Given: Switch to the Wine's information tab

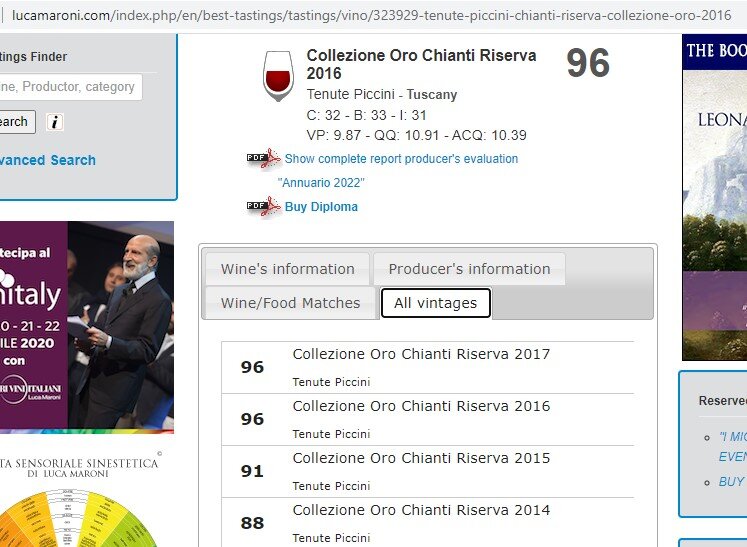Looking at the screenshot, I should (x=288, y=269).
